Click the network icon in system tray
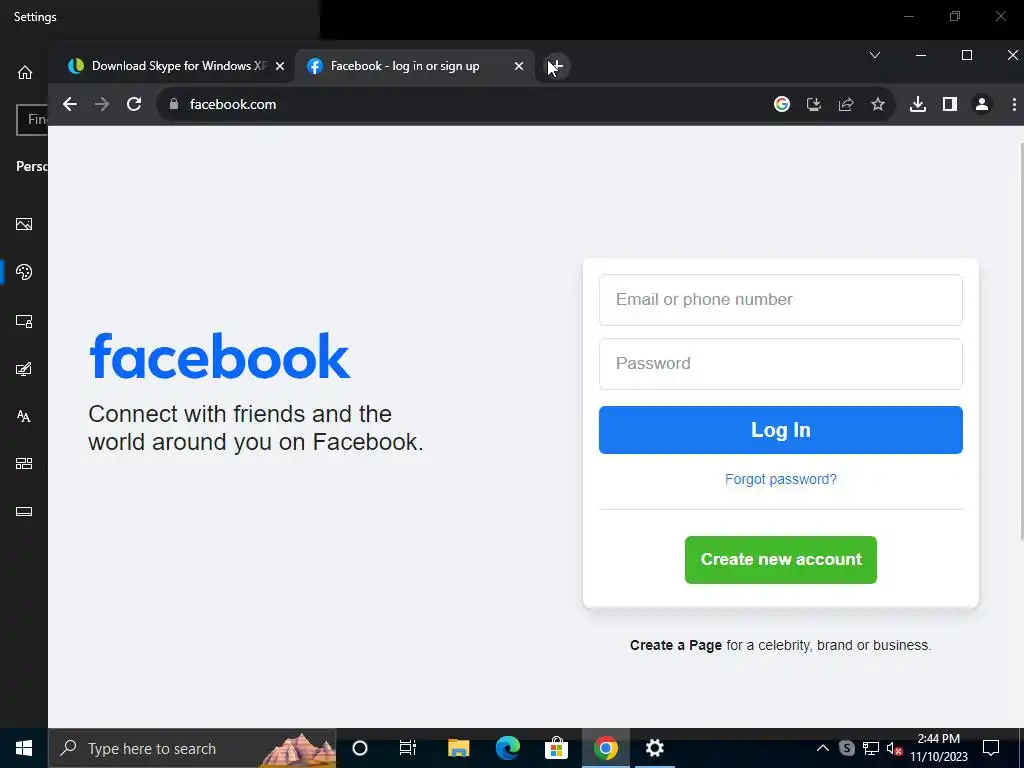1024x768 pixels. (x=871, y=748)
